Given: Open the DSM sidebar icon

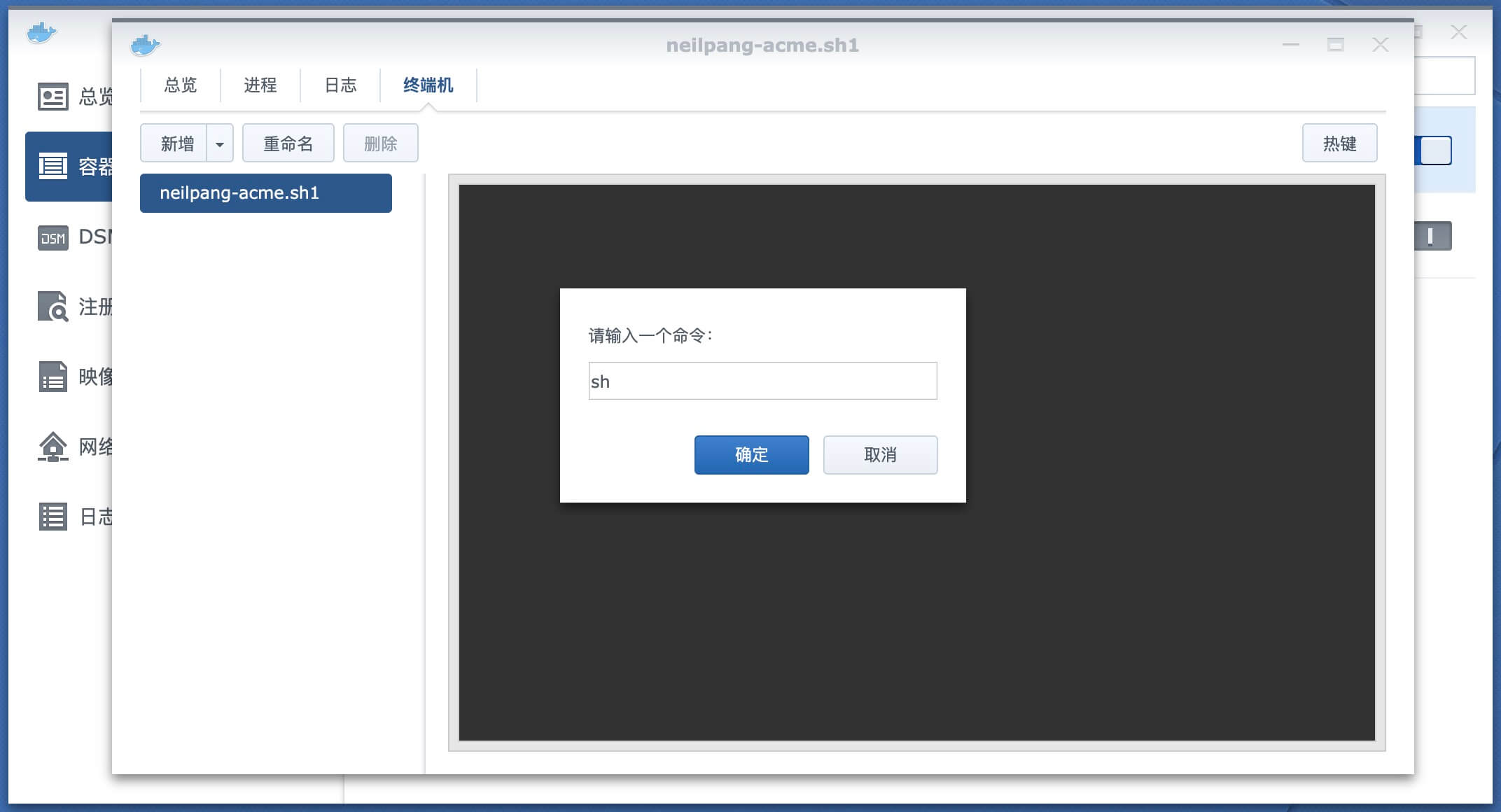Looking at the screenshot, I should pos(53,238).
